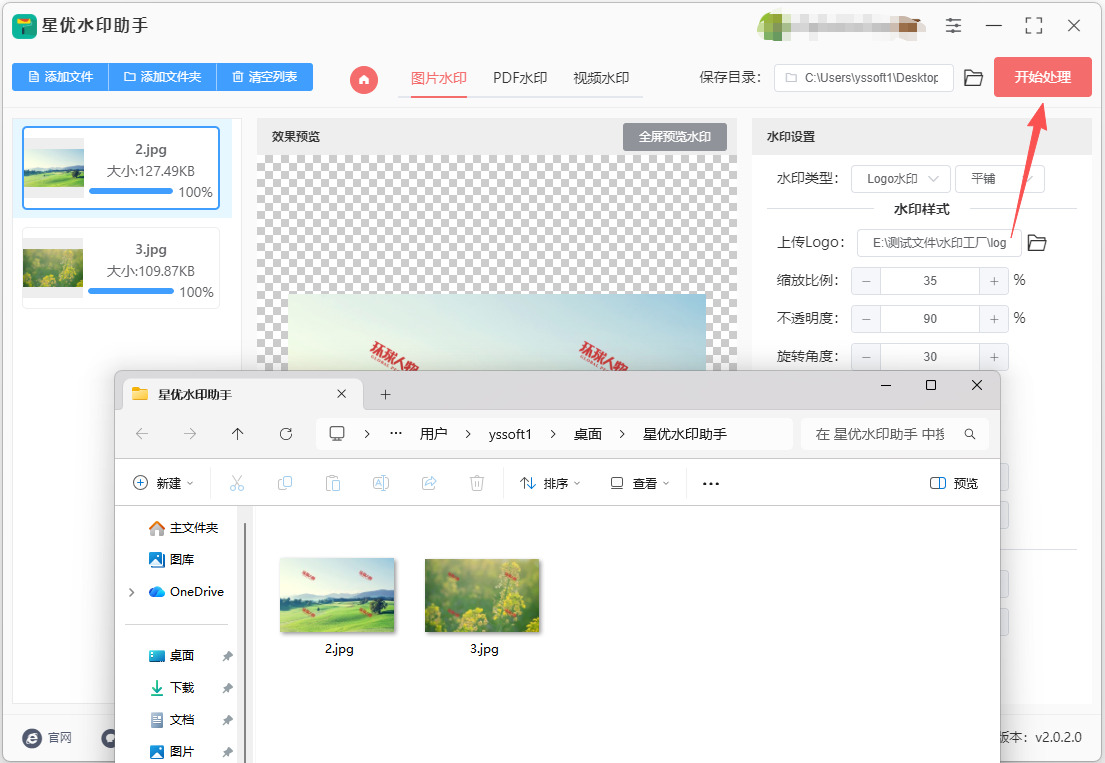1105x763 pixels.
Task: Click the 不透明度 value field showing 90
Action: [x=930, y=319]
